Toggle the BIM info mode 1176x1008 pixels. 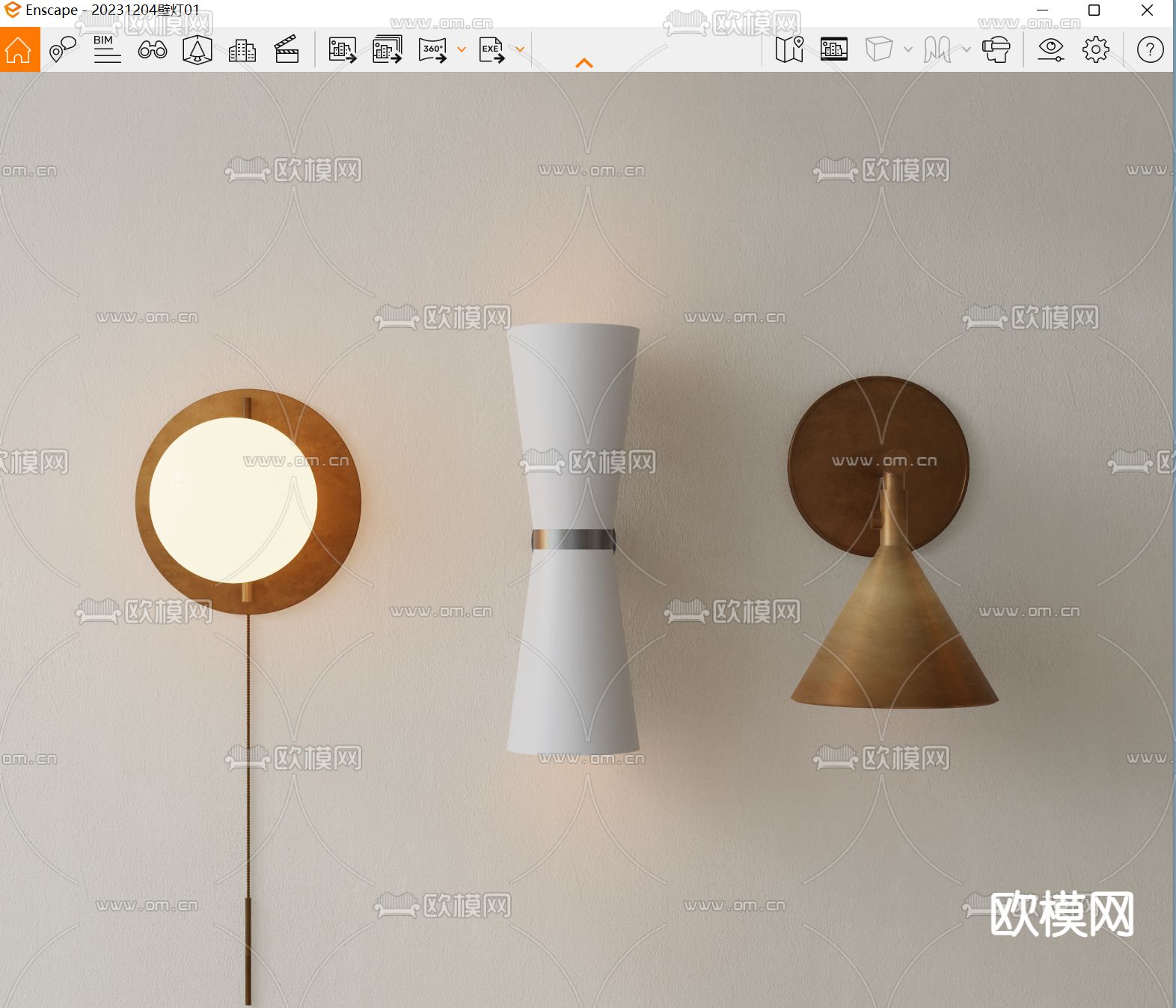(x=107, y=49)
